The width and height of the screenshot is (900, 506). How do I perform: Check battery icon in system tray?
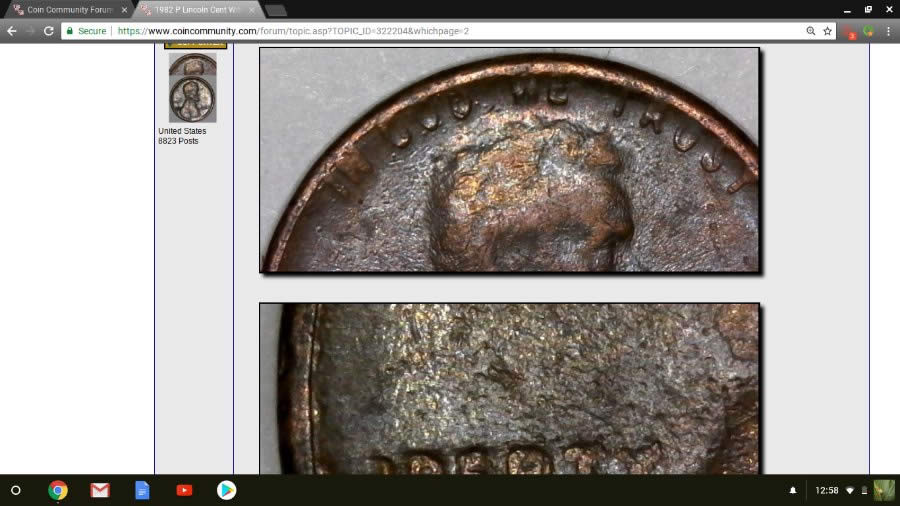(x=864, y=491)
